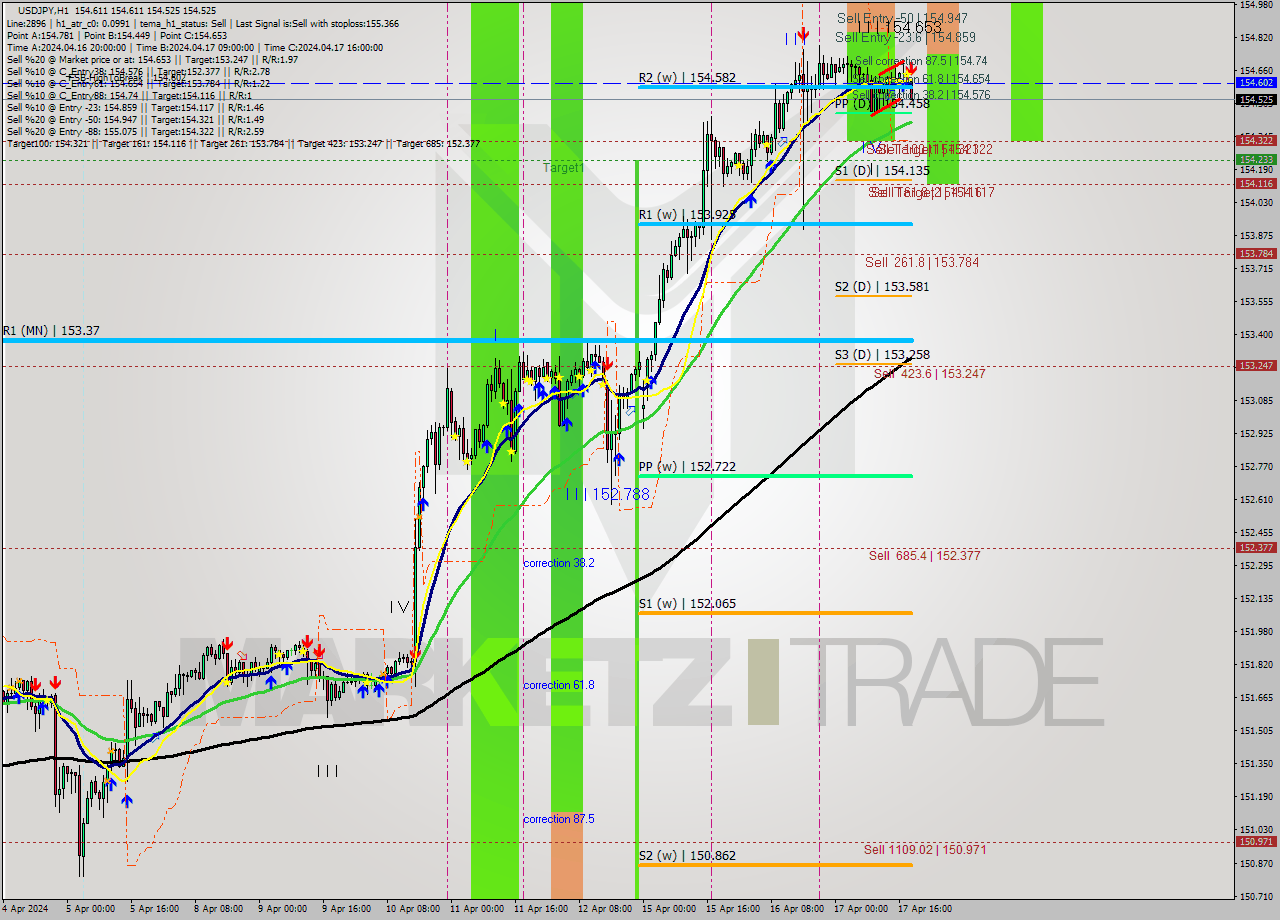The image size is (1280, 920).
Task: Click the red 153.247 price tag
Action: pos(1256,365)
